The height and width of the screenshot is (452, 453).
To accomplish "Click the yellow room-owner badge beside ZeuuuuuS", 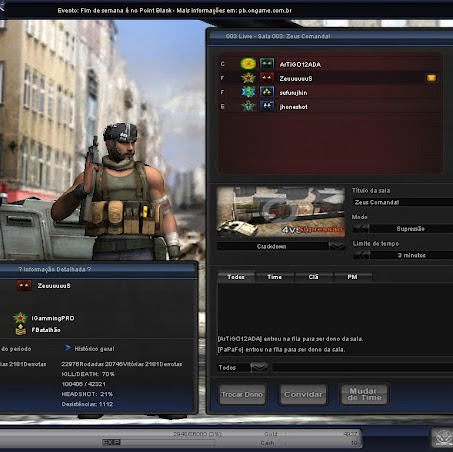I will [431, 78].
